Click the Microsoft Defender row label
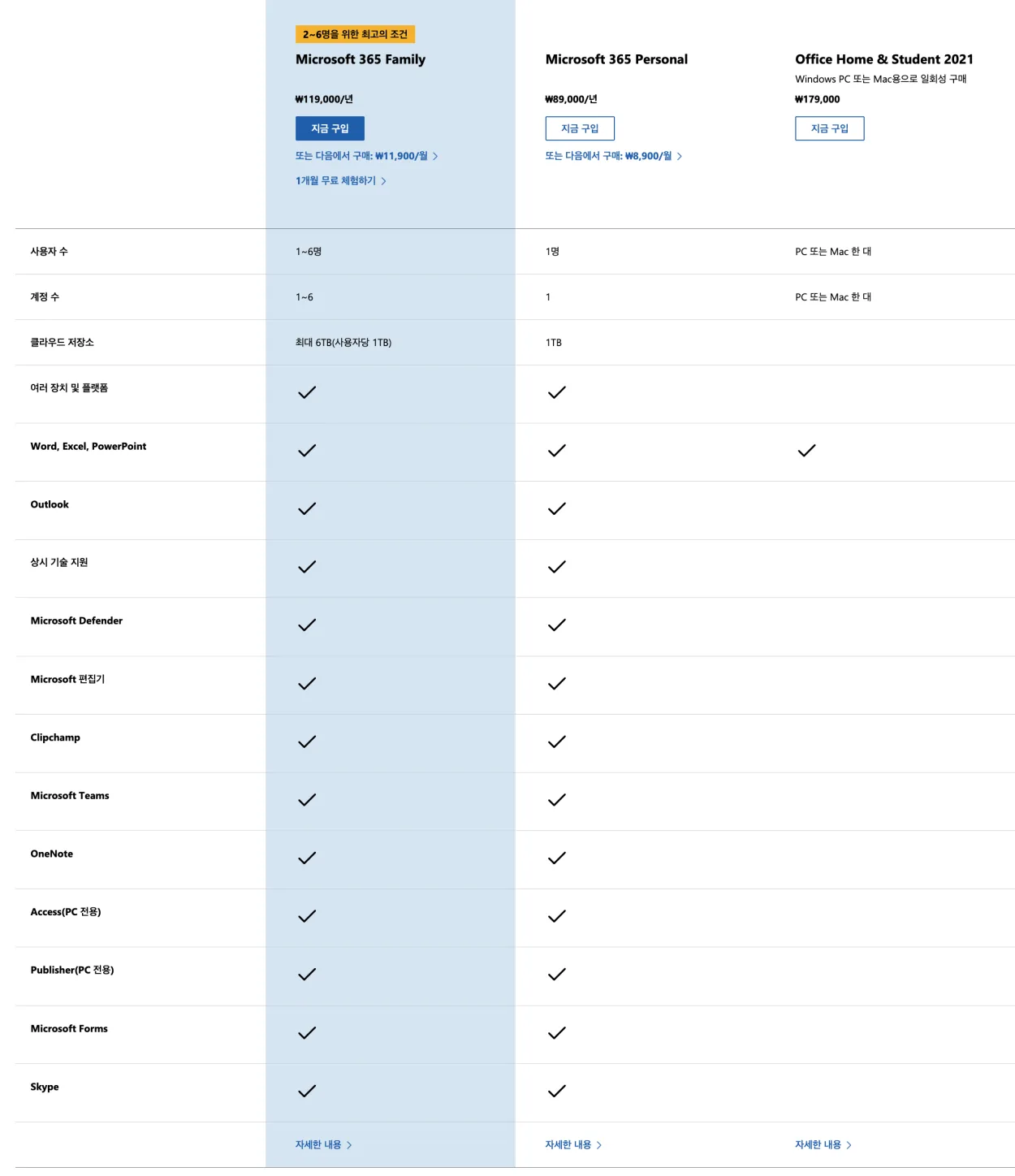 (76, 620)
